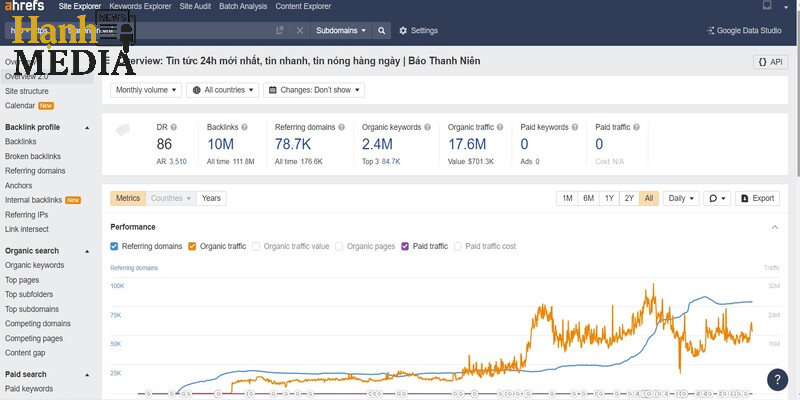Open Internal backlinks report
The height and width of the screenshot is (400, 800).
(x=34, y=201)
